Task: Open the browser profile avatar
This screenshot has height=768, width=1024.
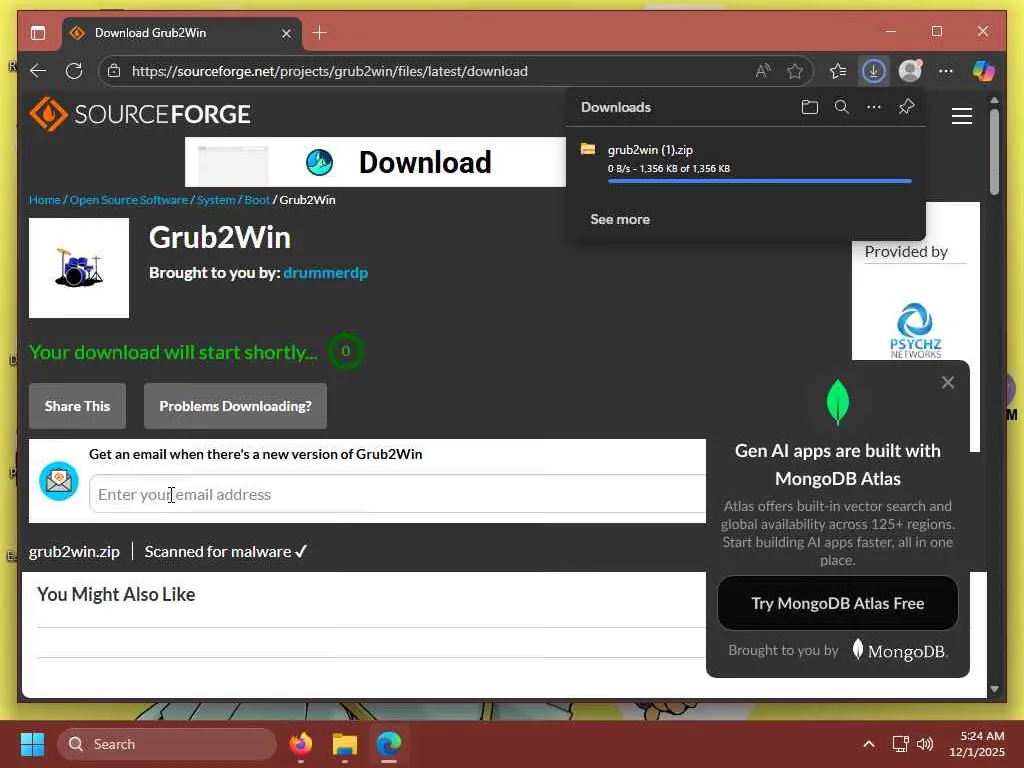Action: pos(910,71)
